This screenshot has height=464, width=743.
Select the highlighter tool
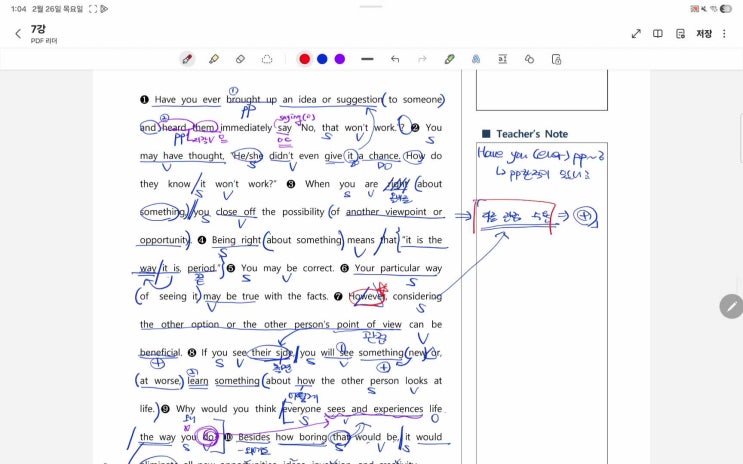[213, 59]
